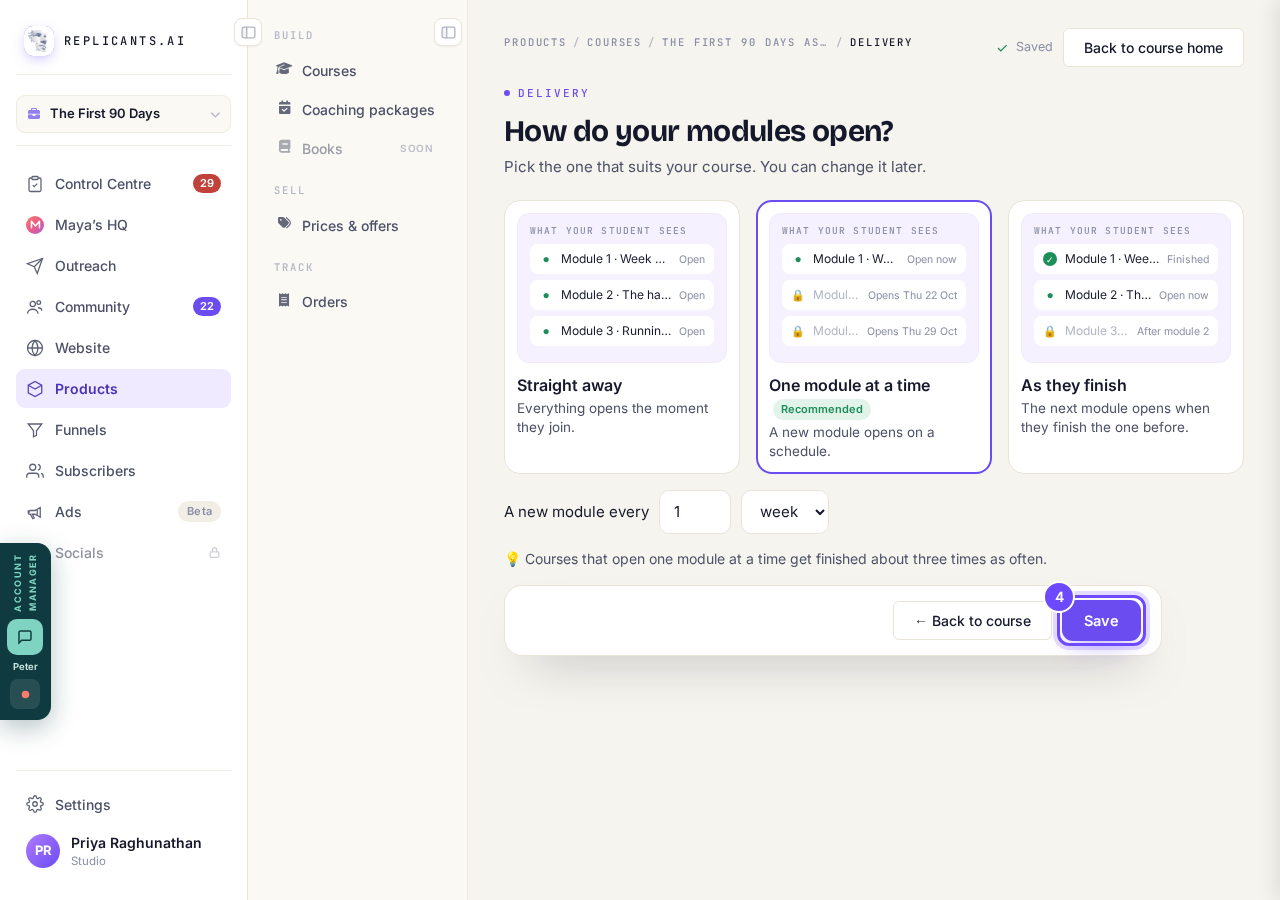
Task: Go to Outreach paper-plane icon
Action: pyautogui.click(x=35, y=266)
